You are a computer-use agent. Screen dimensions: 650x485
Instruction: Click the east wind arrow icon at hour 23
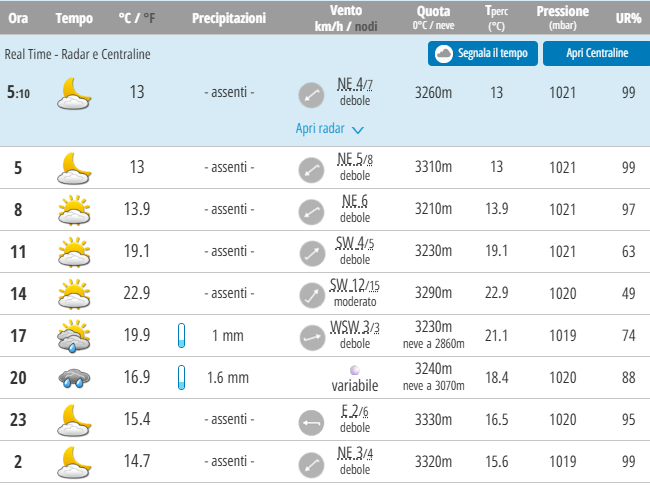point(311,421)
